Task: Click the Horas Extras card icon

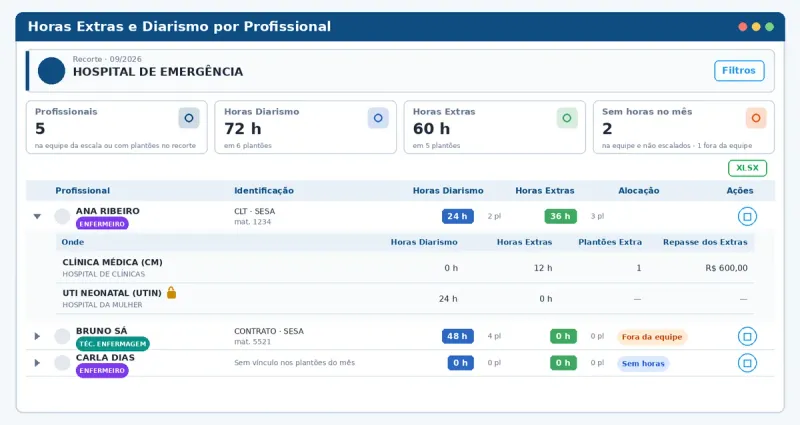Action: coord(567,118)
